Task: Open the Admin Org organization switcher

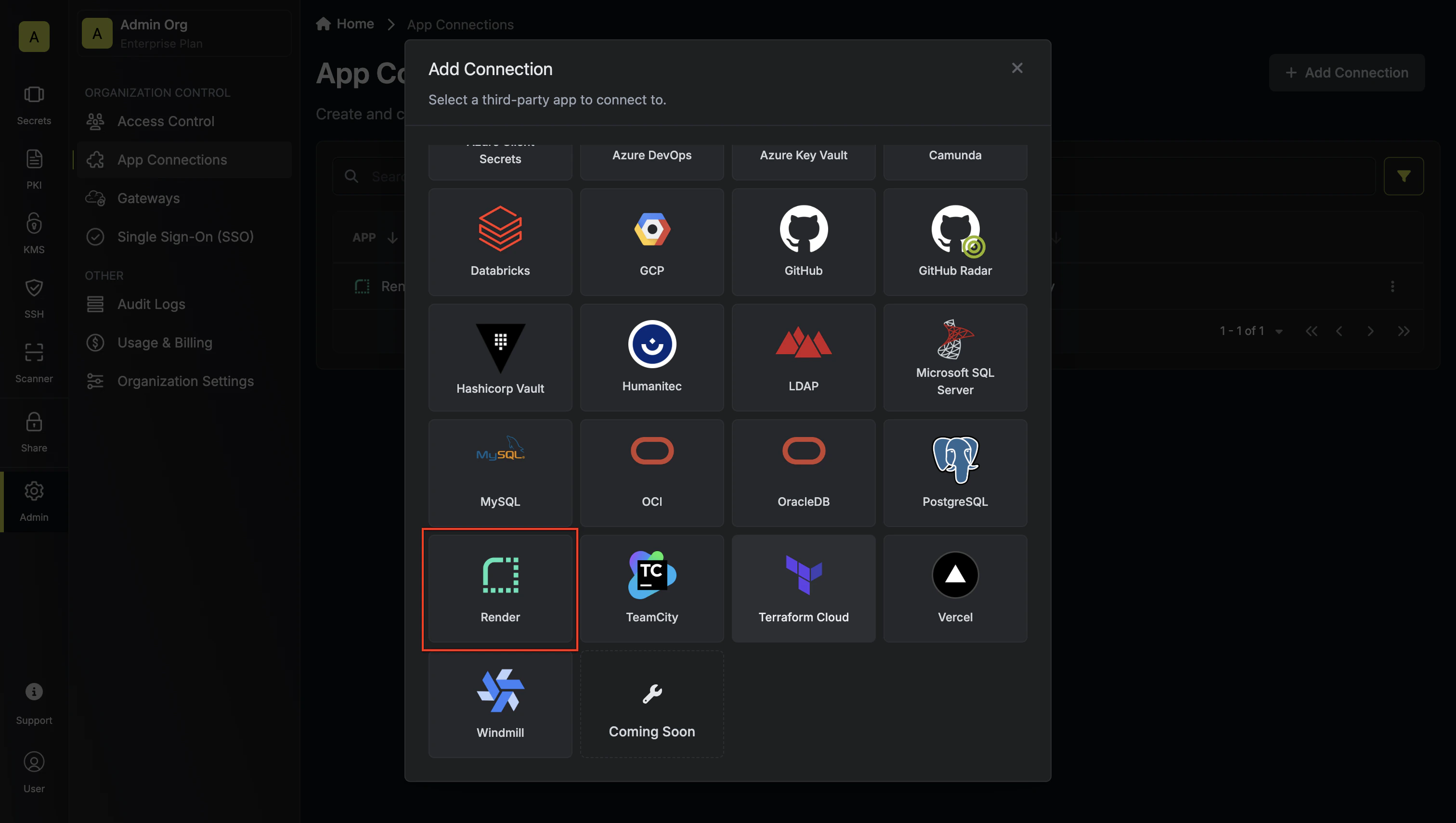Action: pos(184,33)
